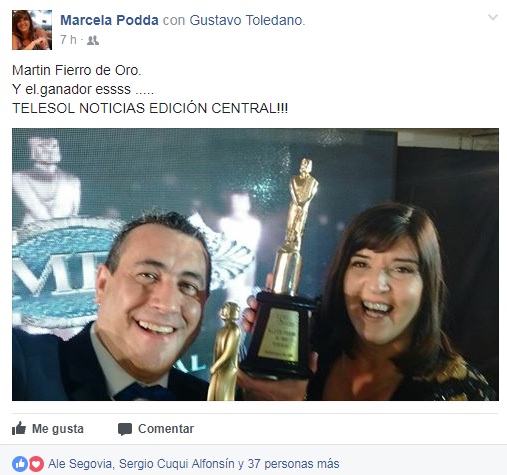Click the Martin Fierro de Oro text line

coord(77,70)
